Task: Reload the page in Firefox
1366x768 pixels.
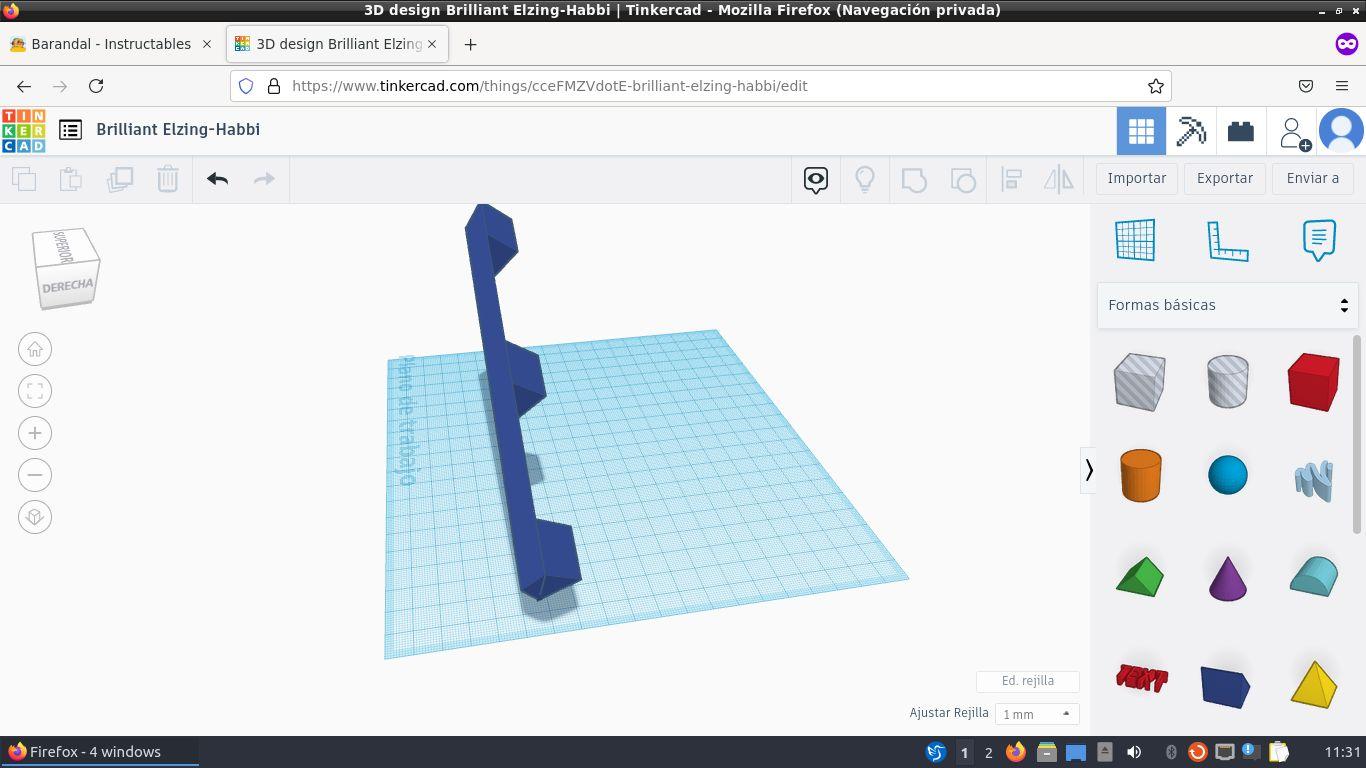Action: (96, 86)
